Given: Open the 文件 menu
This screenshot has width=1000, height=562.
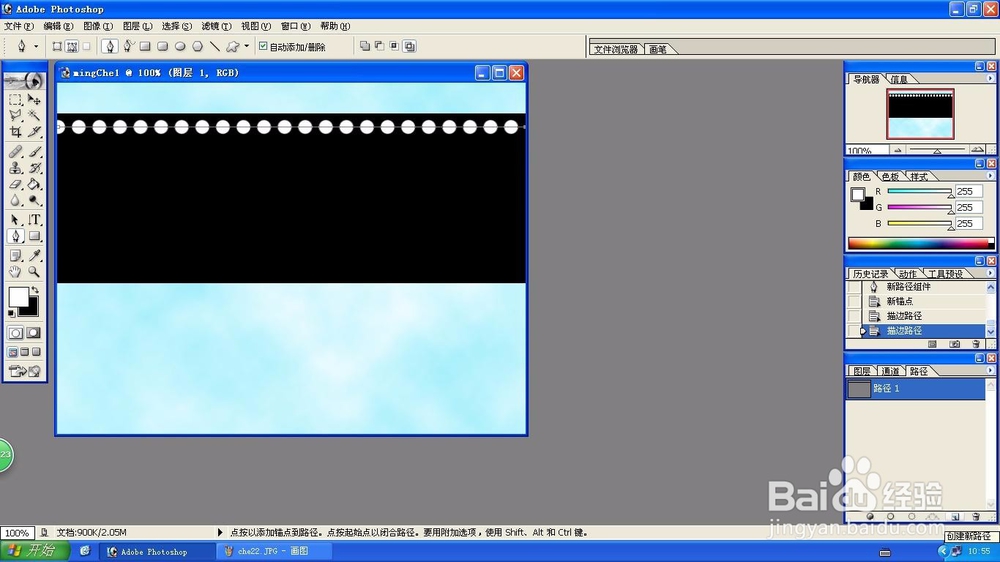Looking at the screenshot, I should [x=18, y=26].
